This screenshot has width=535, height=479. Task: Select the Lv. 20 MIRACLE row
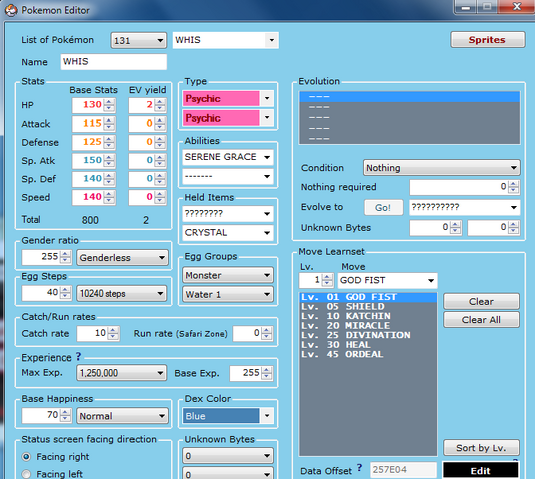[x=368, y=326]
